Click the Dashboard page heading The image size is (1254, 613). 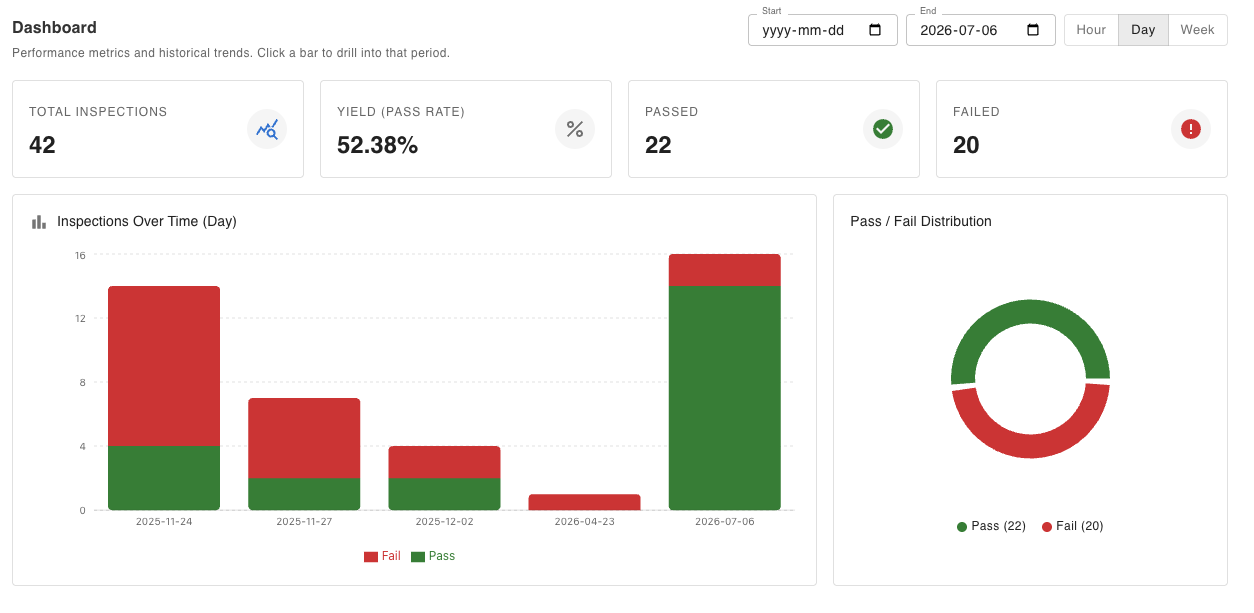click(x=54, y=28)
